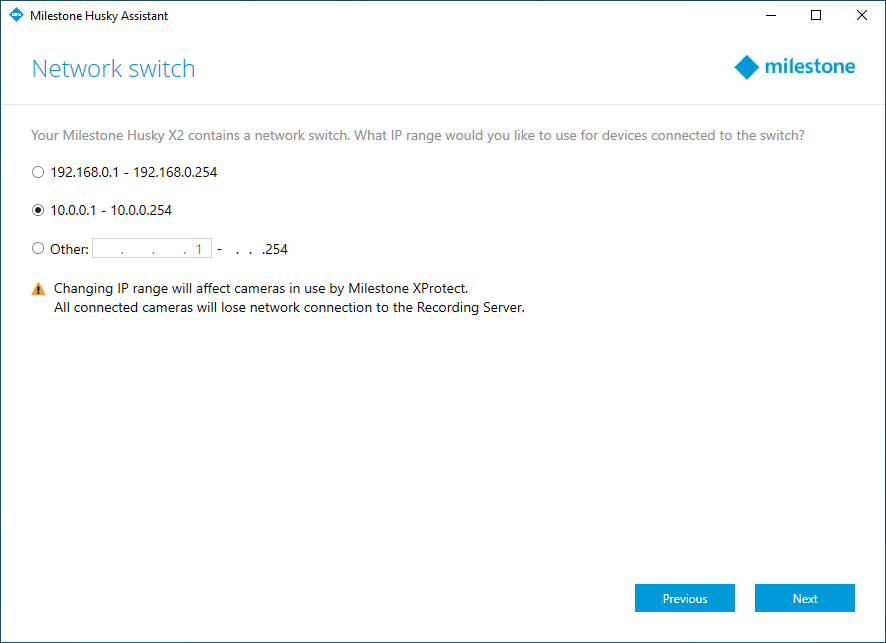The image size is (886, 643).
Task: Click the Other IP address input field
Action: click(x=152, y=249)
